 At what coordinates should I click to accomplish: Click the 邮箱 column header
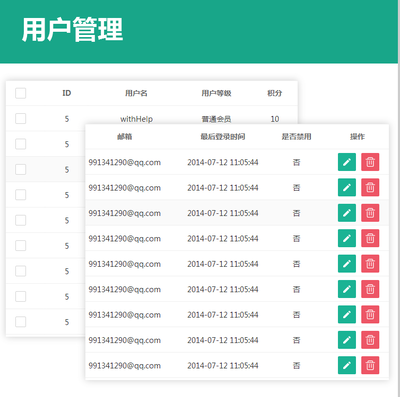(125, 137)
